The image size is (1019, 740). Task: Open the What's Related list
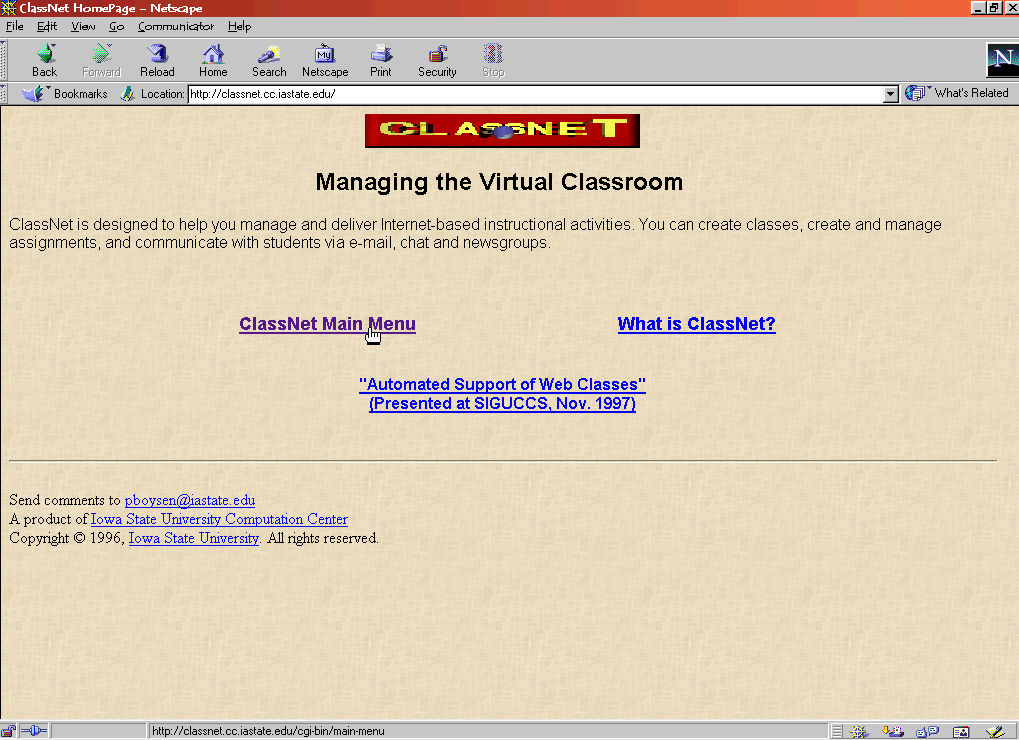pos(958,93)
